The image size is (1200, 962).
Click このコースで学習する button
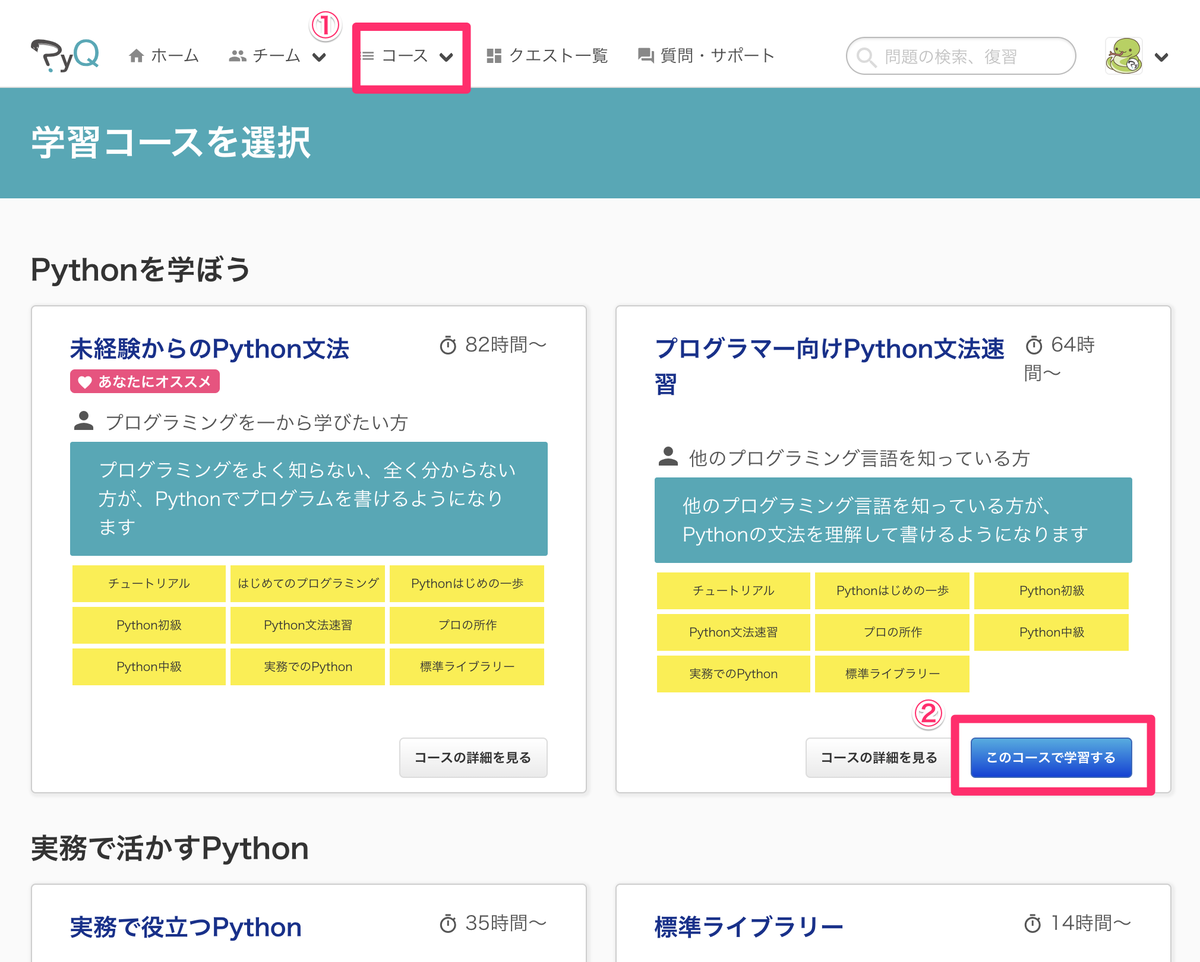point(1051,758)
